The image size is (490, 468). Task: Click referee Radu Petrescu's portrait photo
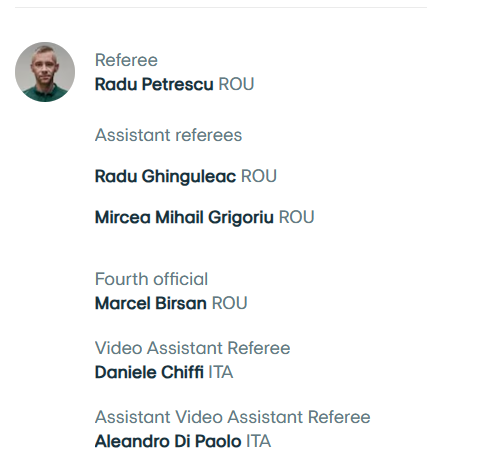(x=45, y=72)
